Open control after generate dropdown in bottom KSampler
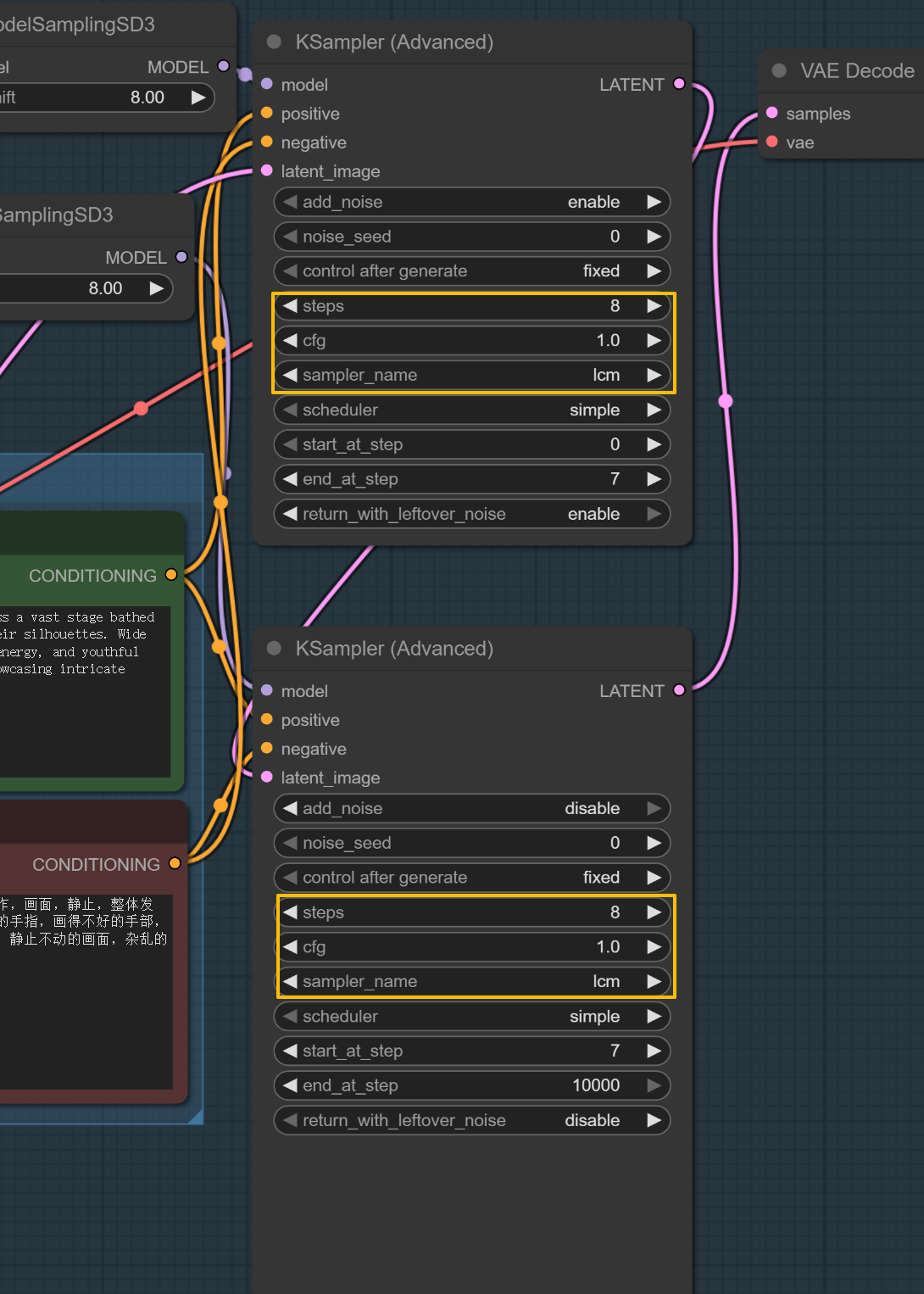 472,878
